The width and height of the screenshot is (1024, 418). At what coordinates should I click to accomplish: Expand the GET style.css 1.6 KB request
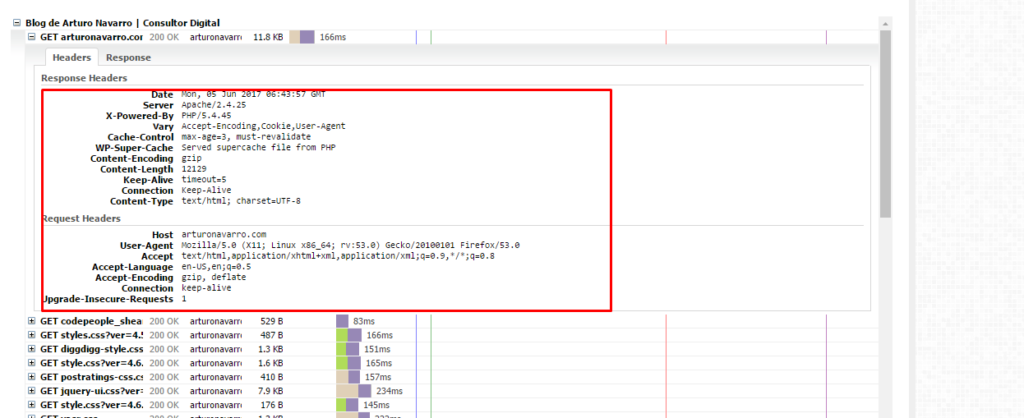tap(31, 362)
